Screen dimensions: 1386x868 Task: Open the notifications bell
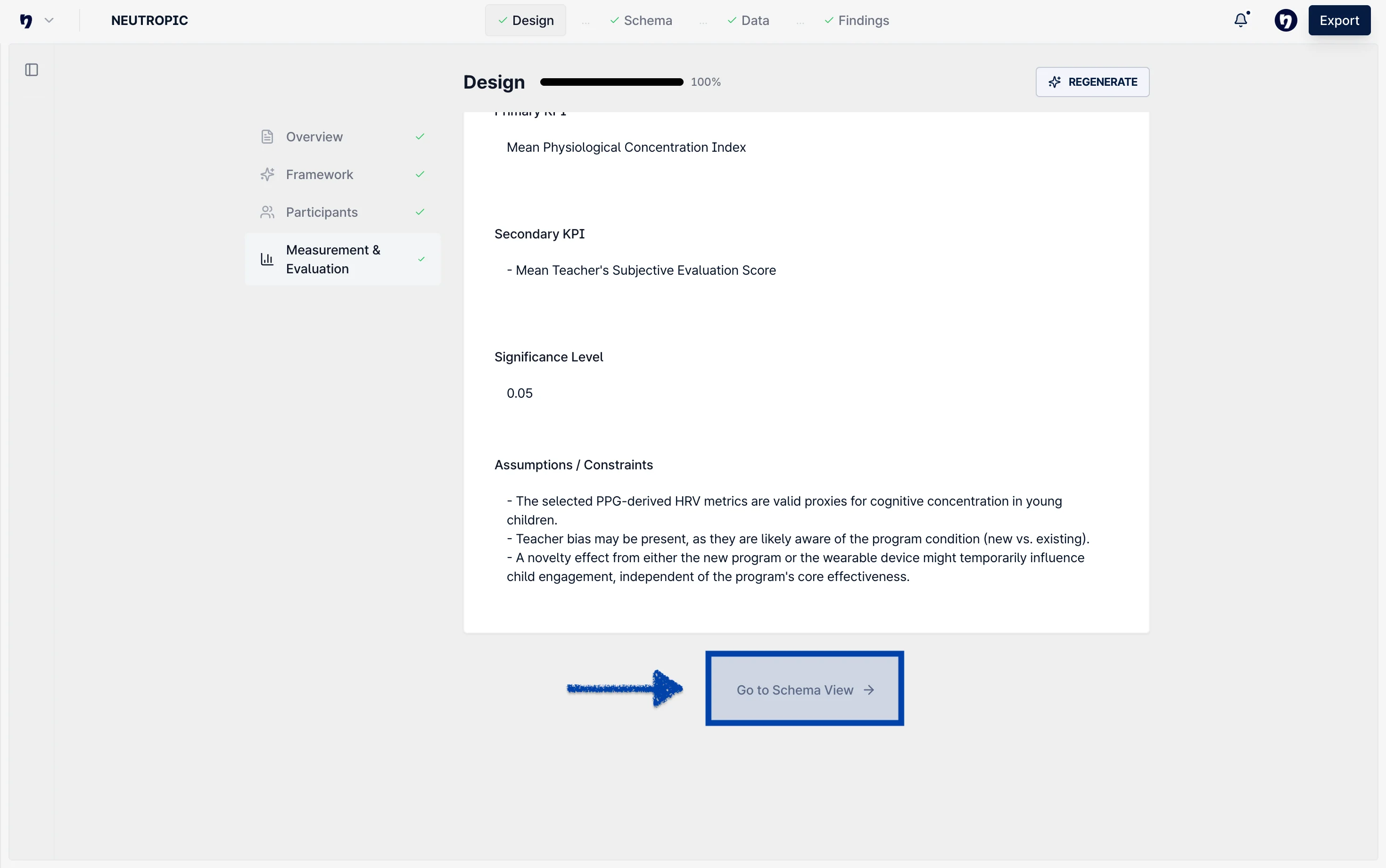coord(1241,20)
